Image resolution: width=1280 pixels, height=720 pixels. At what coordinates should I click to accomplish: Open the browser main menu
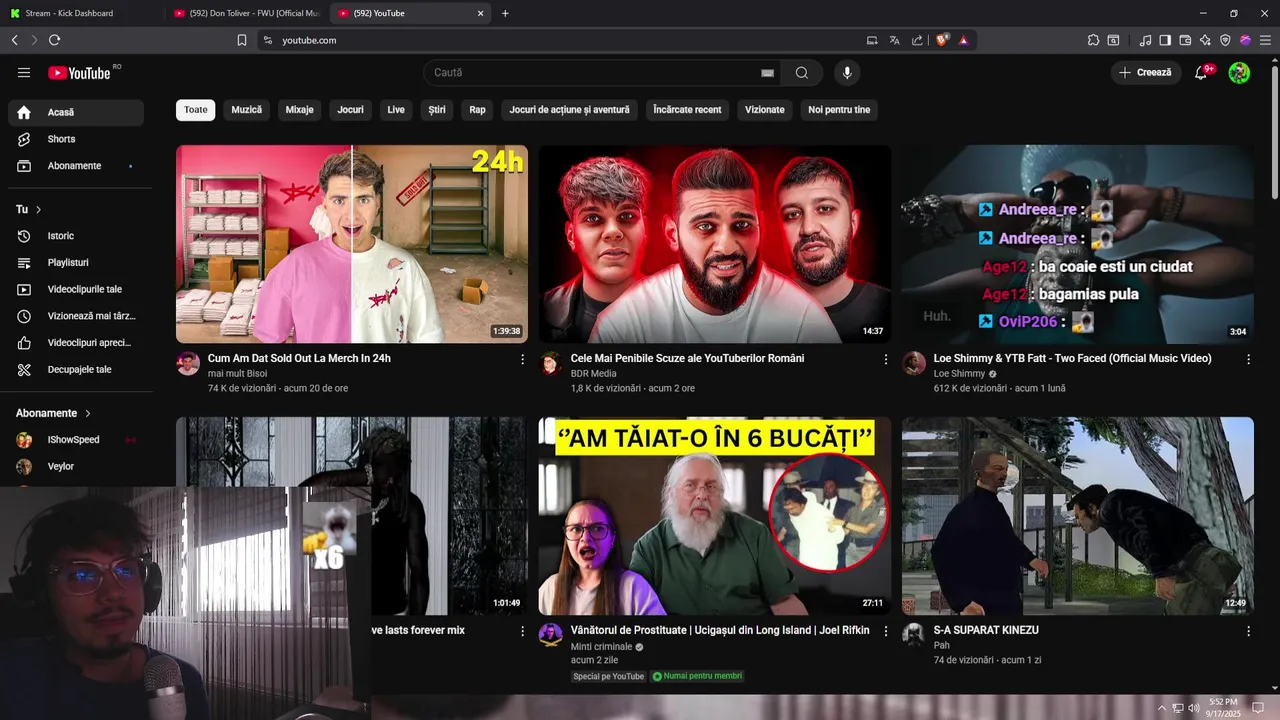[x=1265, y=40]
